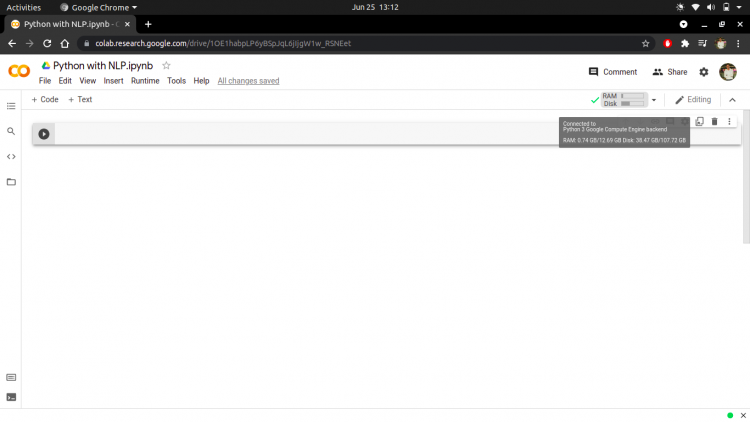This screenshot has height=422, width=750.
Task: Open the find and replace search icon
Action: (x=11, y=131)
